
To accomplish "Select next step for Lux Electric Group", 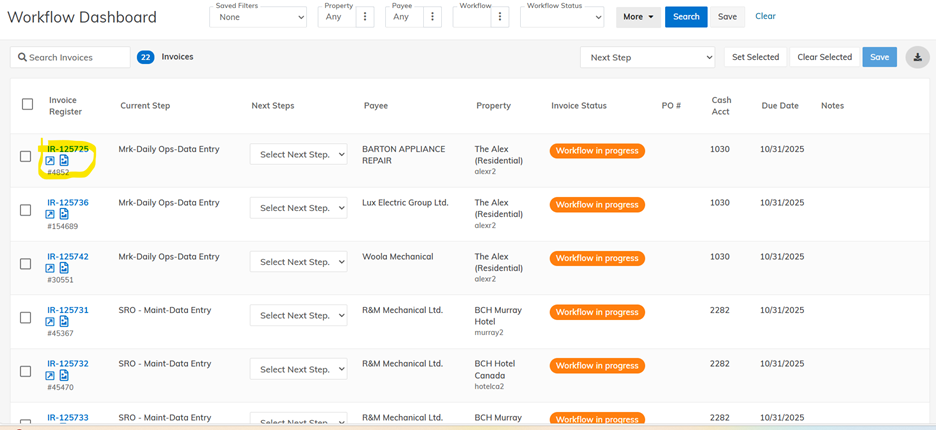I will [x=298, y=208].
